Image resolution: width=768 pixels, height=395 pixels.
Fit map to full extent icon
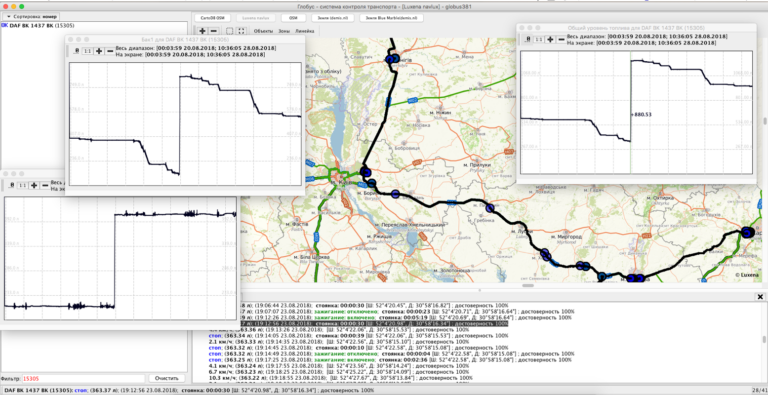click(241, 31)
